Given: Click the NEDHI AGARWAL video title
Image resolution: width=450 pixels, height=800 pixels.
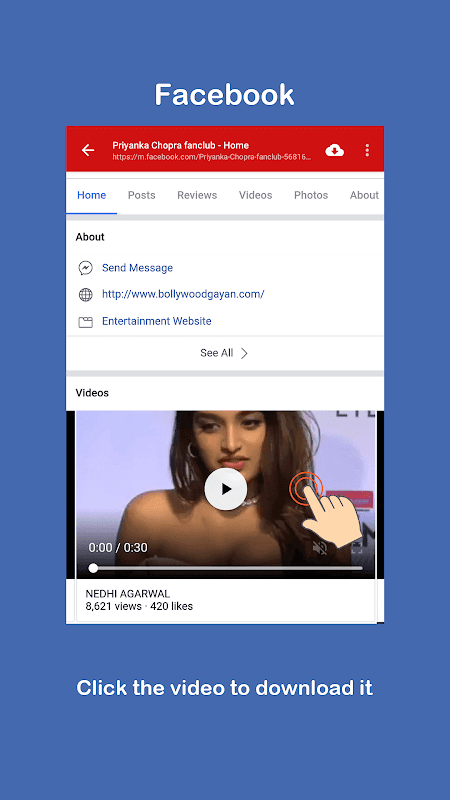Looking at the screenshot, I should click(x=128, y=594).
